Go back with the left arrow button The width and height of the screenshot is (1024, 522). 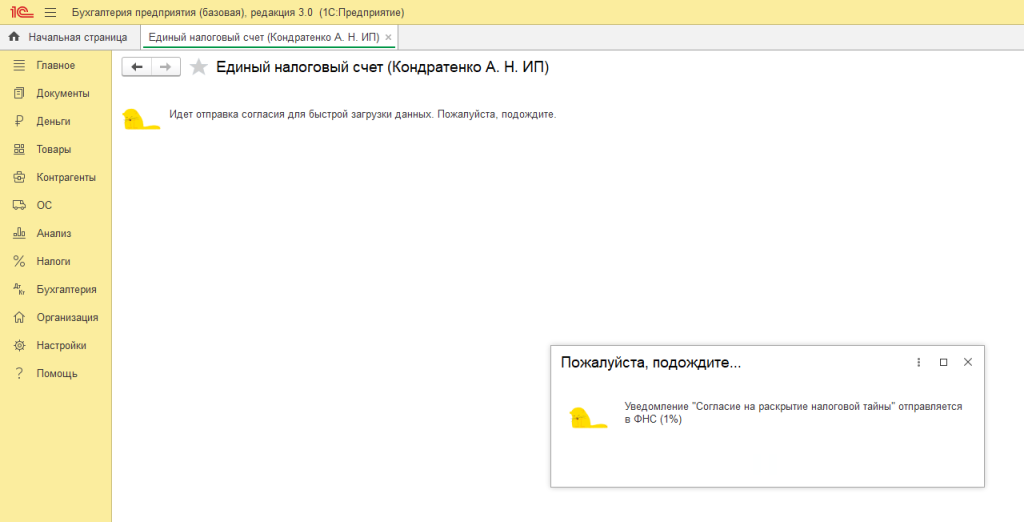(x=136, y=67)
